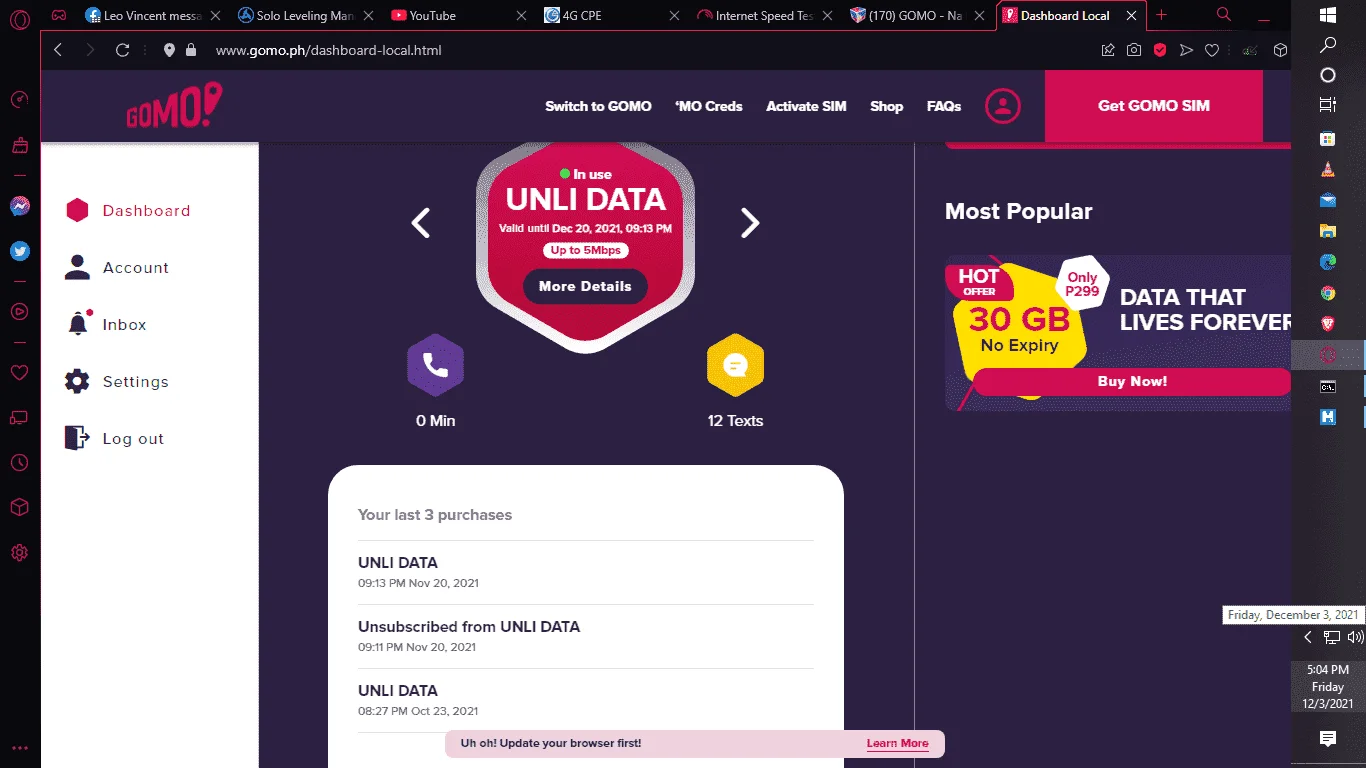The height and width of the screenshot is (768, 1366).
Task: Switch to the YouTube tab
Action: (458, 16)
